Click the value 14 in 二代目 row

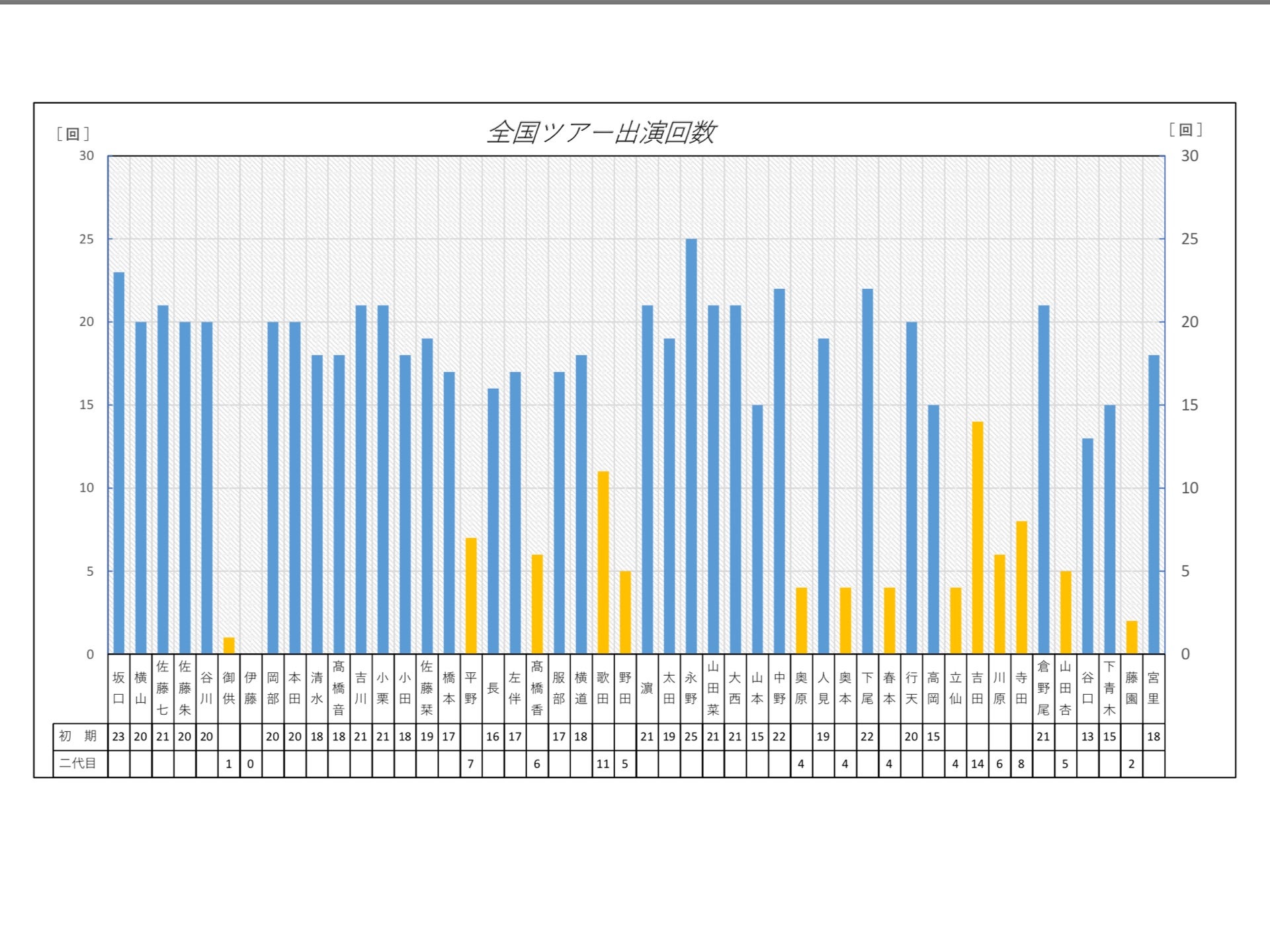[977, 764]
